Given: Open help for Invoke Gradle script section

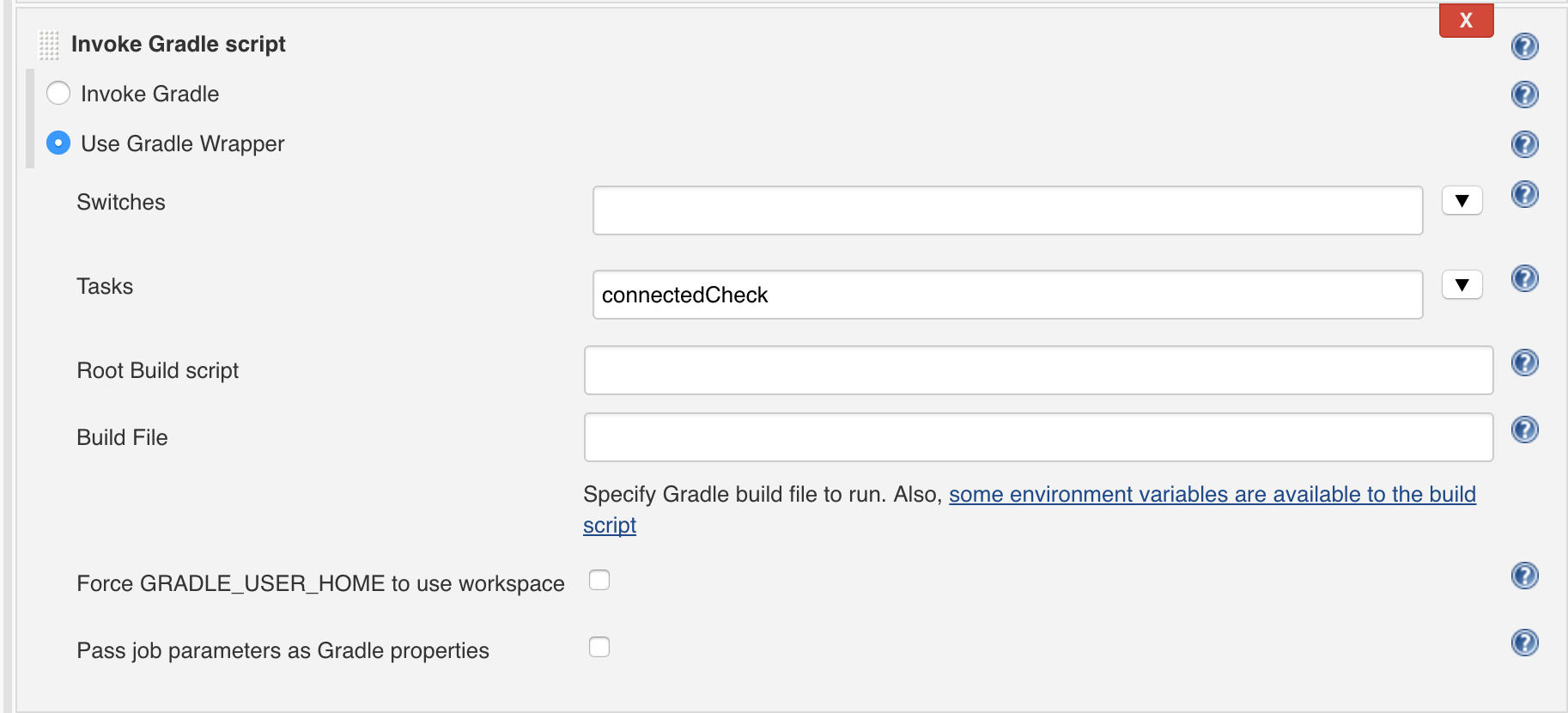Looking at the screenshot, I should tap(1524, 46).
